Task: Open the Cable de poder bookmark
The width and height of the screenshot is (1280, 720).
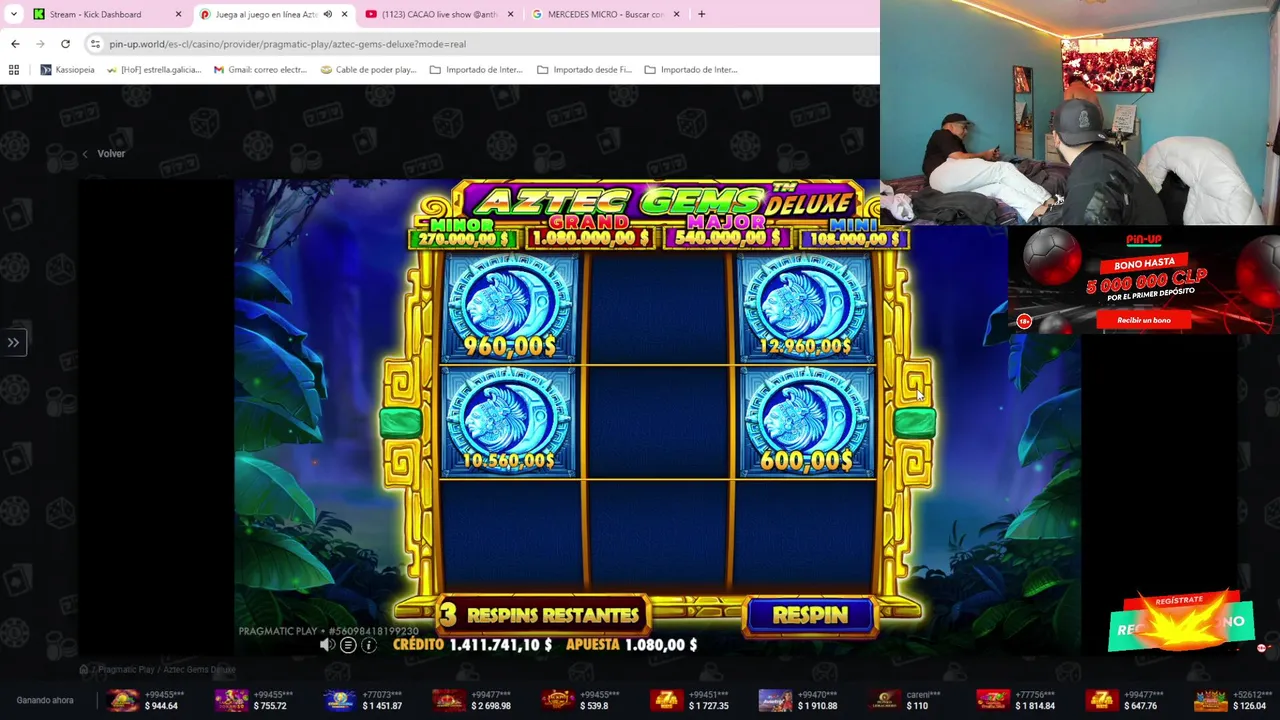Action: [x=368, y=70]
